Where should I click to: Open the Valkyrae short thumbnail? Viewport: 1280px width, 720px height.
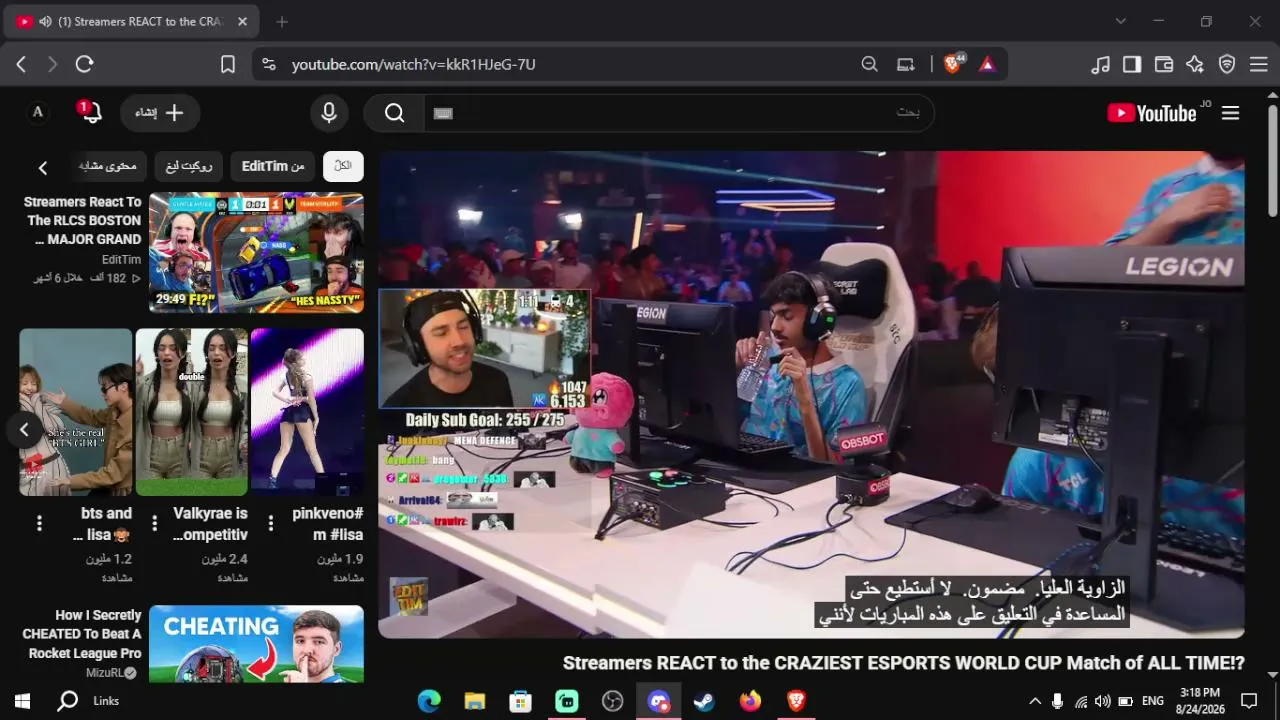coord(191,412)
